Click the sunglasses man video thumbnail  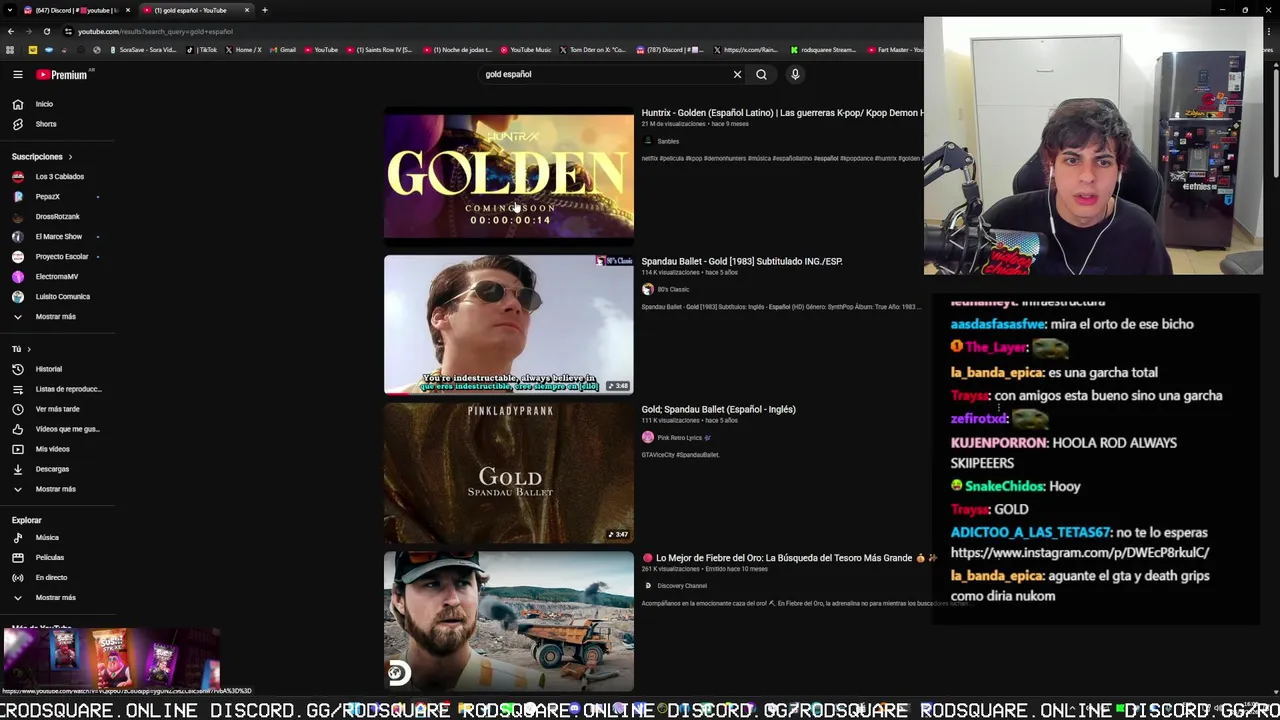click(x=509, y=325)
